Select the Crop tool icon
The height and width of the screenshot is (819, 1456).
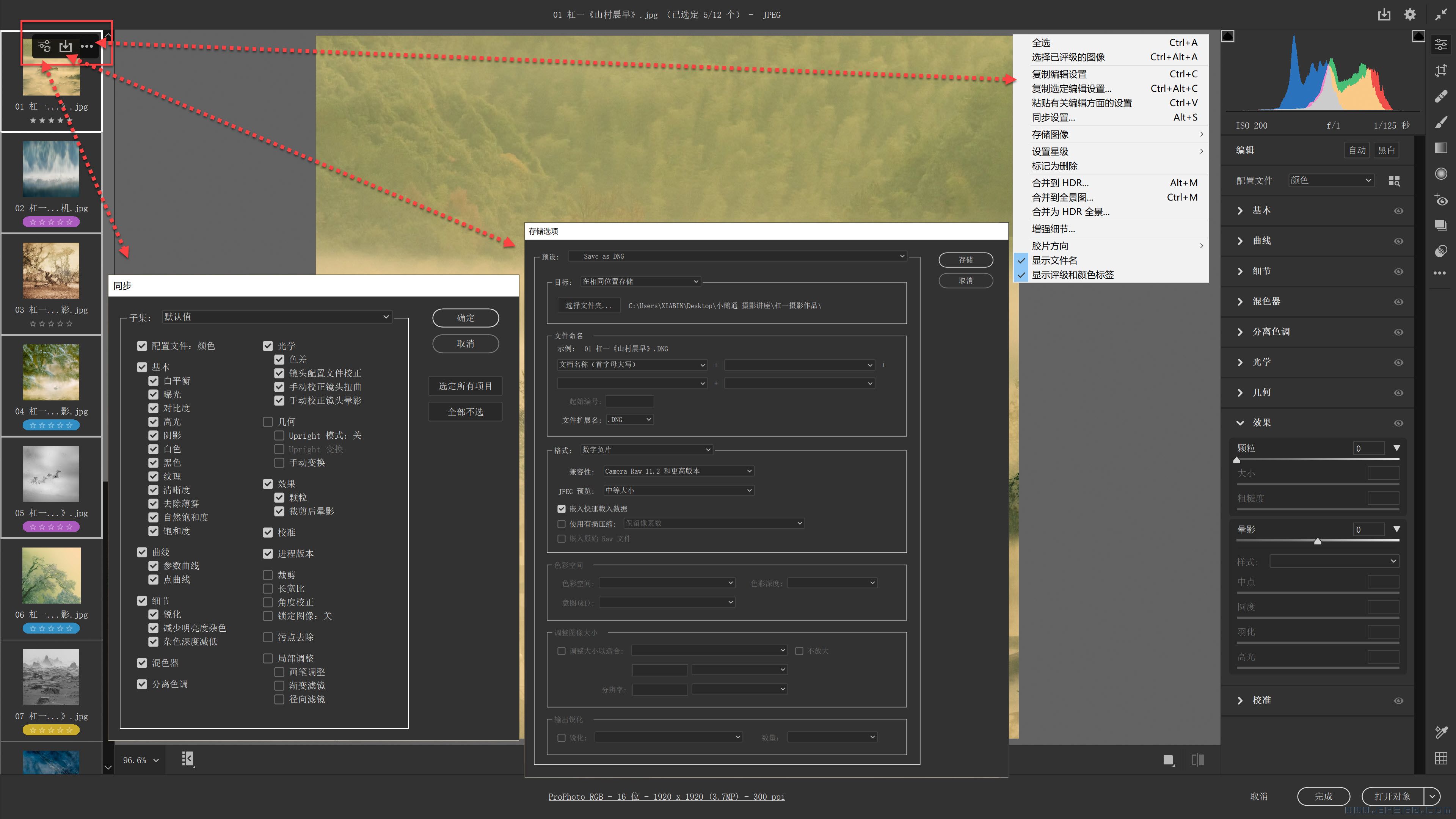(x=1441, y=70)
